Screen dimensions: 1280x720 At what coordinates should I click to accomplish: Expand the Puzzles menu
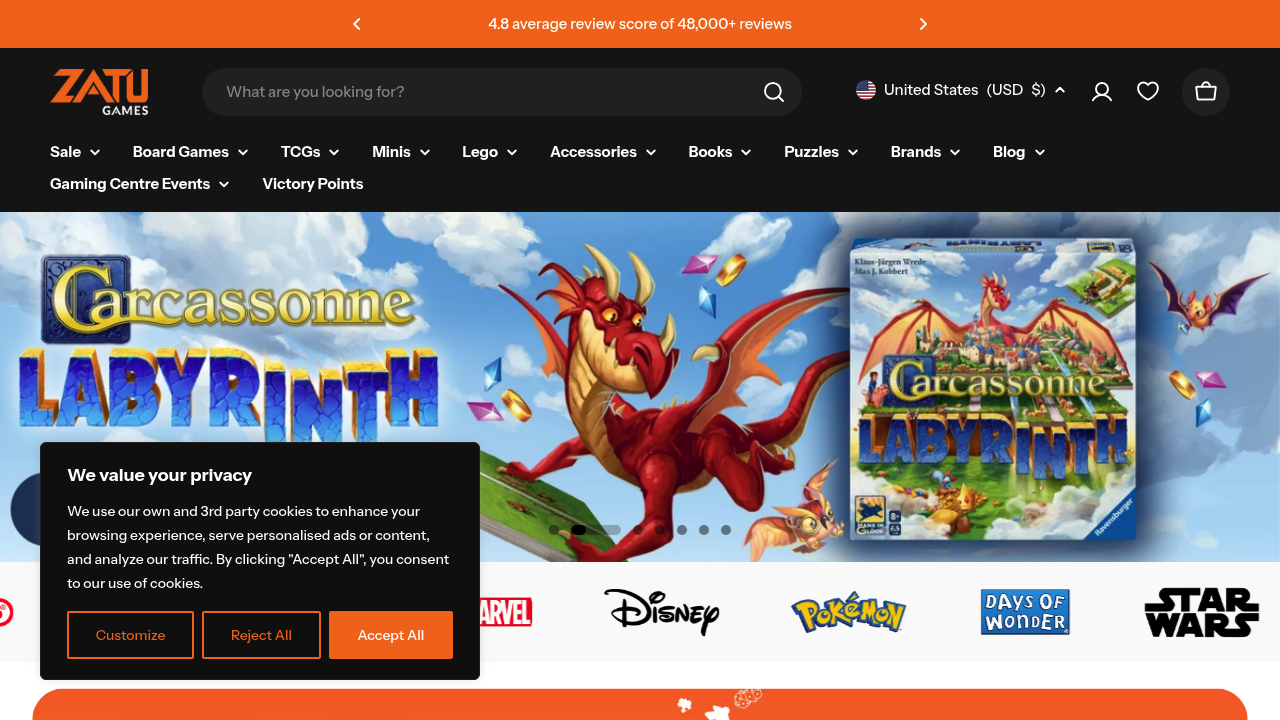pos(821,152)
